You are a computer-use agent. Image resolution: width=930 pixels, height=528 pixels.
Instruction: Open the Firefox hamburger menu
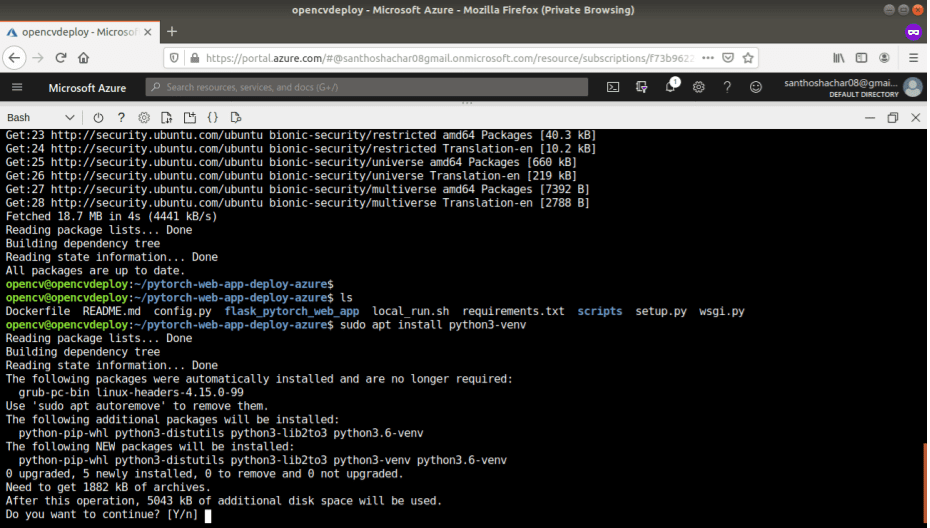click(x=913, y=58)
